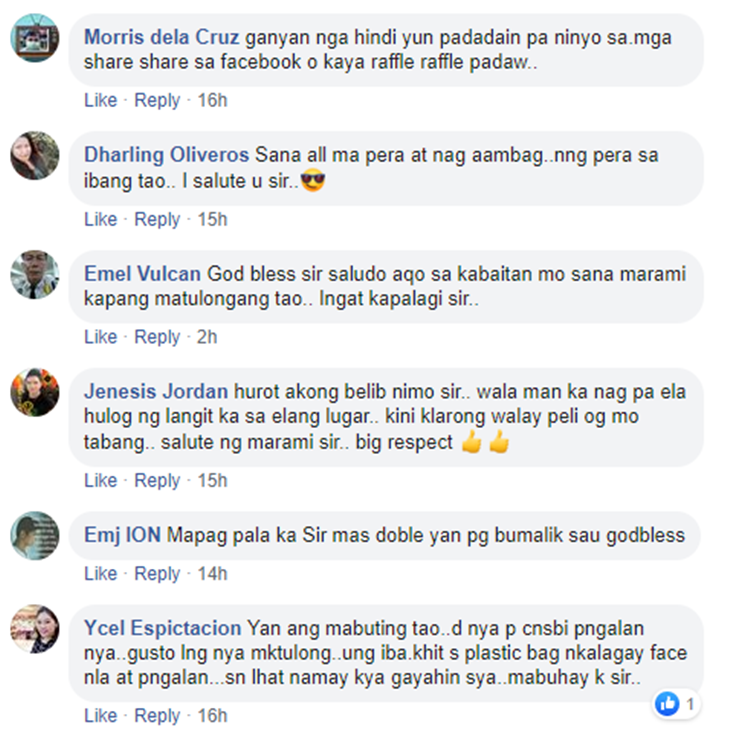Open Dharling Oliveros's profile picture
Viewport: 750px width, 730px height.
[x=35, y=155]
